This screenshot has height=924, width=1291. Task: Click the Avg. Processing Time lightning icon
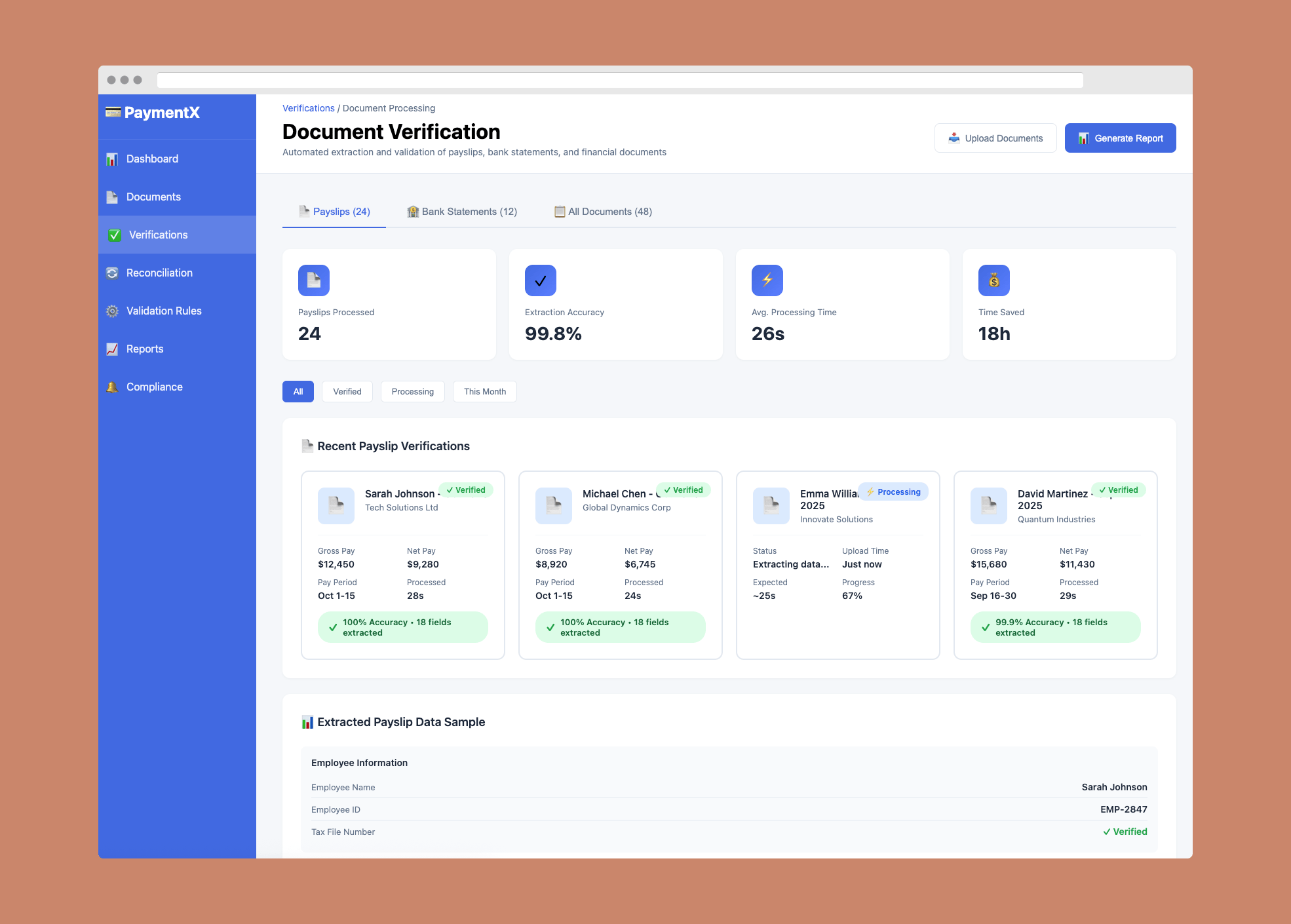[767, 280]
